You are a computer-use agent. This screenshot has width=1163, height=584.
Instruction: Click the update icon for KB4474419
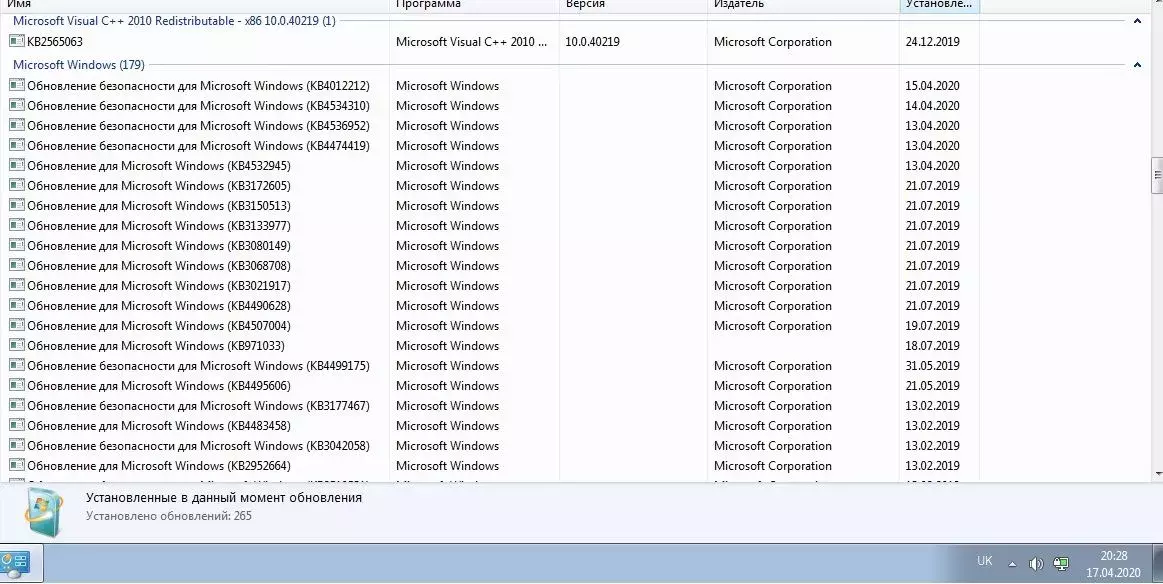16,145
